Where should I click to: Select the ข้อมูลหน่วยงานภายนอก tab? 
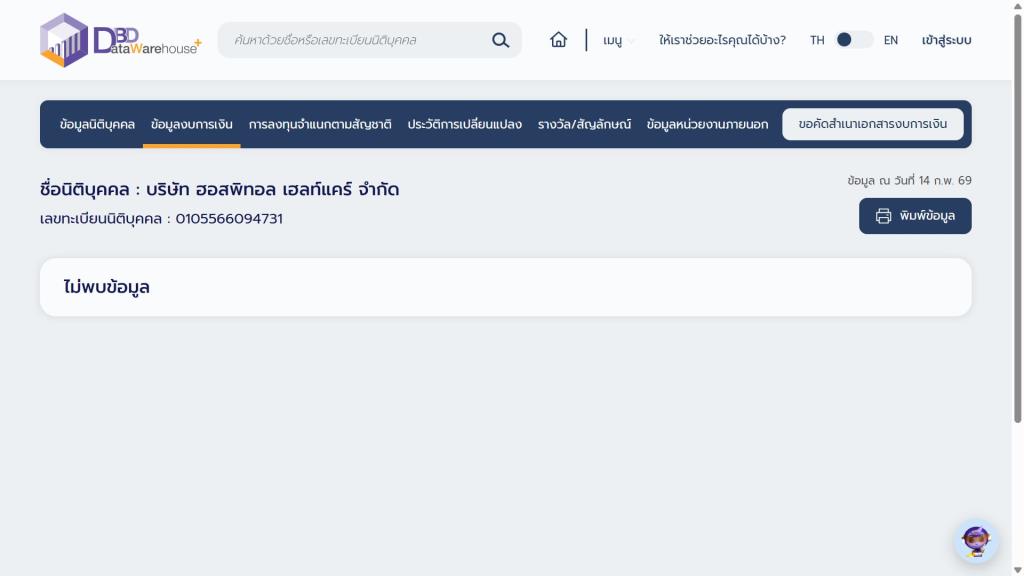click(707, 124)
